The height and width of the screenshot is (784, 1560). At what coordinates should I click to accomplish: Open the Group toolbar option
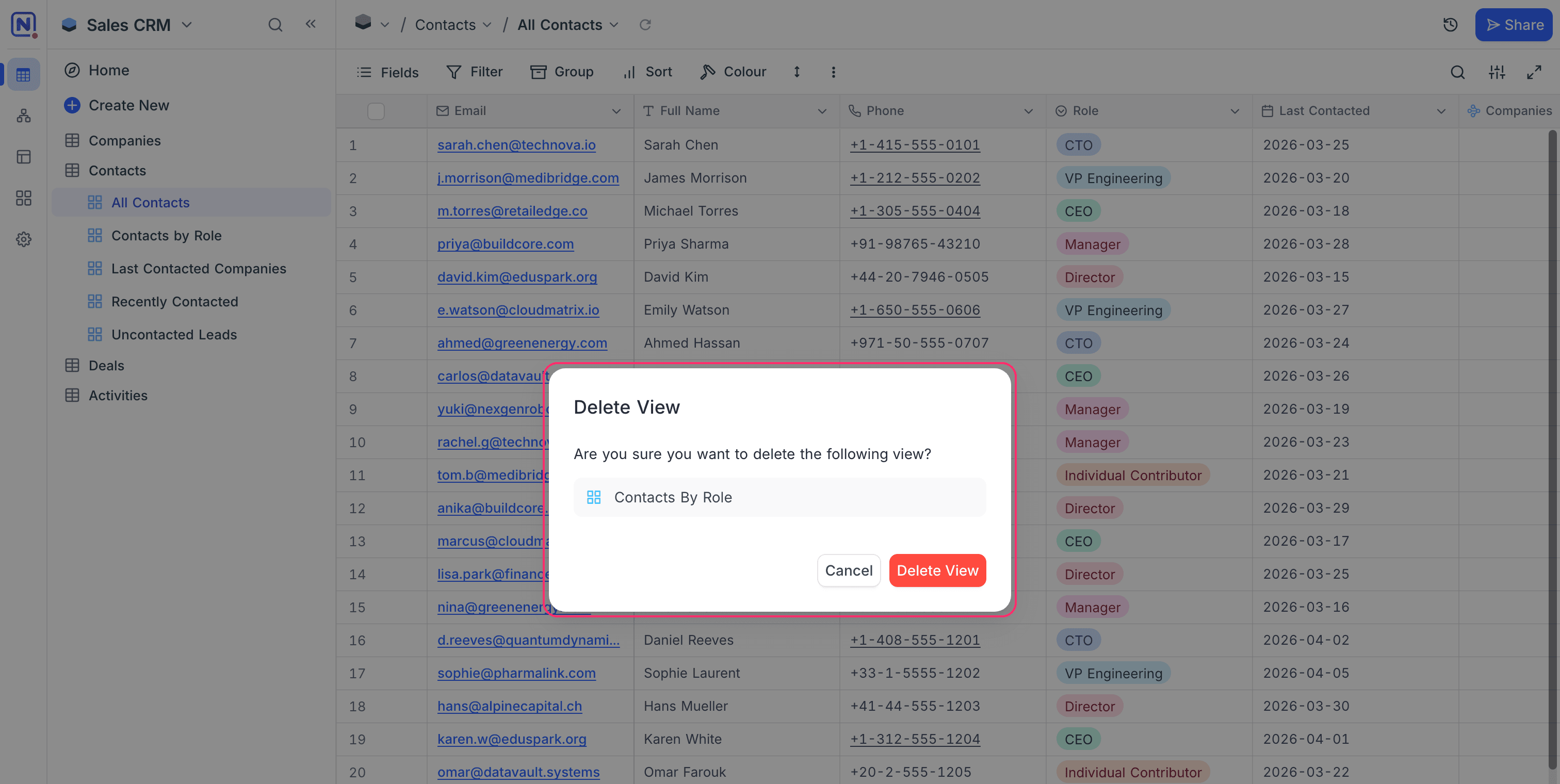562,72
